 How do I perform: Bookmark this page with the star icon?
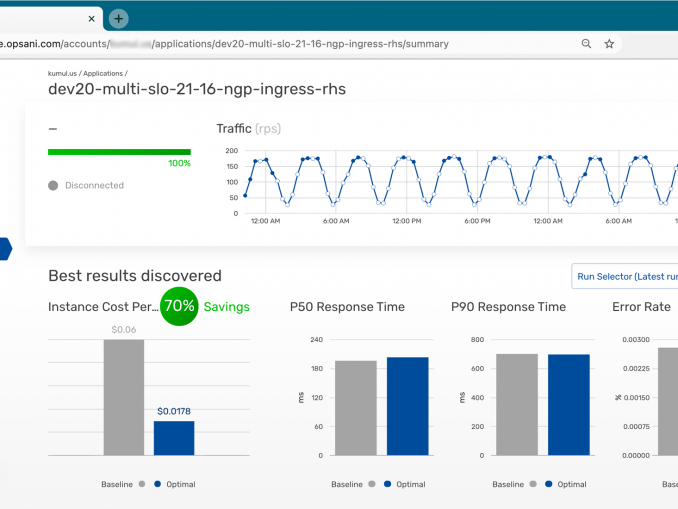[x=609, y=44]
